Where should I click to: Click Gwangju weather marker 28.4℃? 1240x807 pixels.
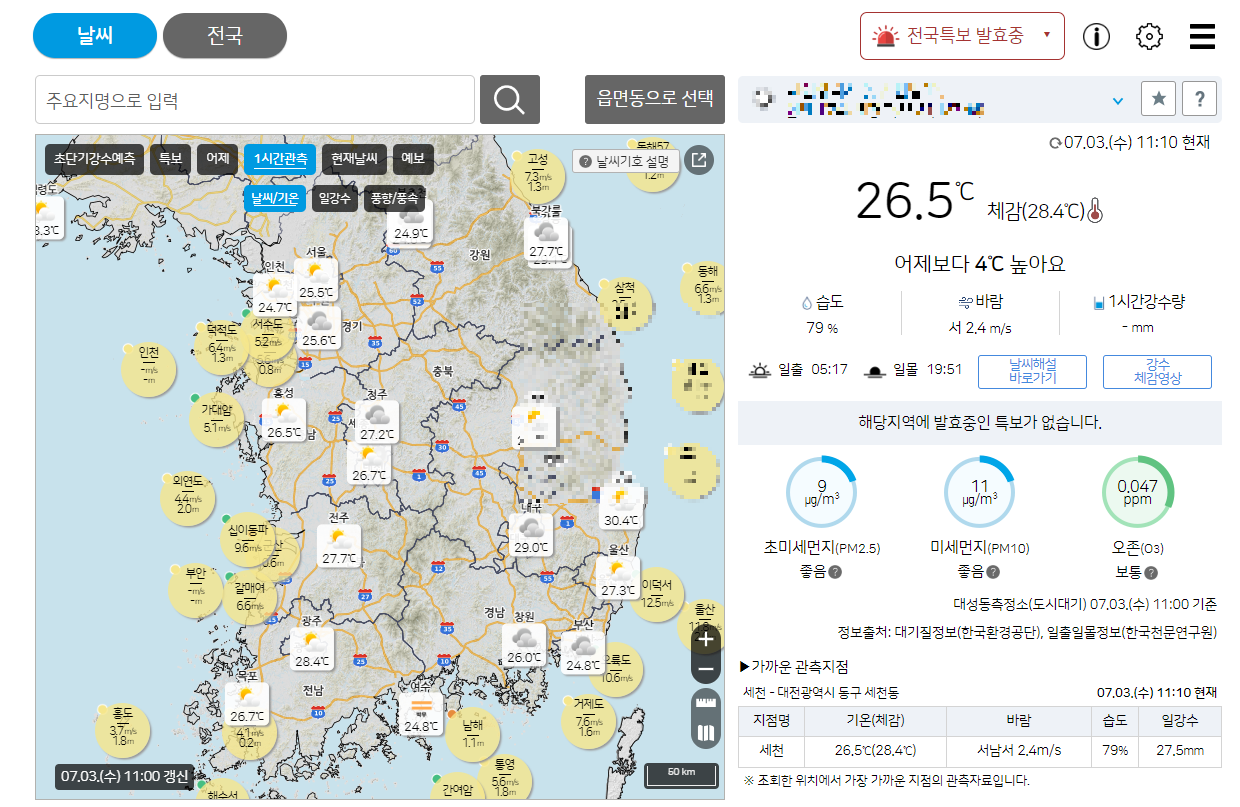pos(312,649)
